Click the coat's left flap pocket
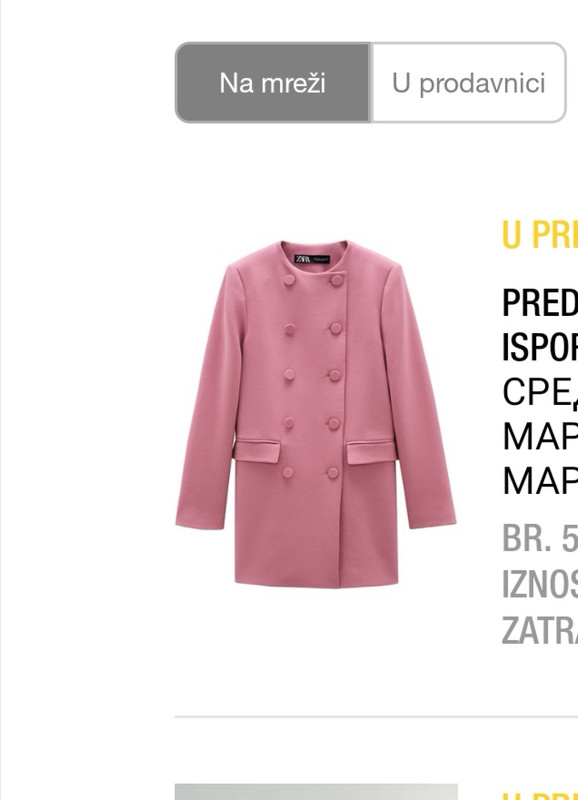 click(x=257, y=451)
